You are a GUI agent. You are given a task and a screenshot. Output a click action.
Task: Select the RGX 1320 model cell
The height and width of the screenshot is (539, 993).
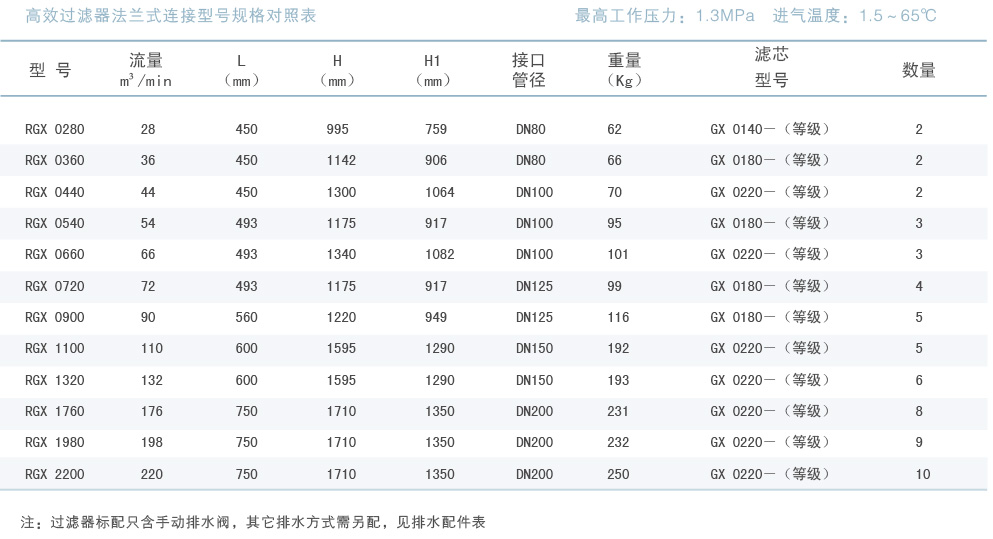tap(55, 380)
